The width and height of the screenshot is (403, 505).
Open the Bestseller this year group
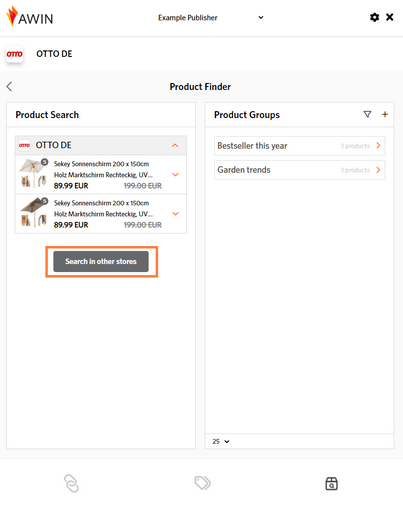(299, 146)
